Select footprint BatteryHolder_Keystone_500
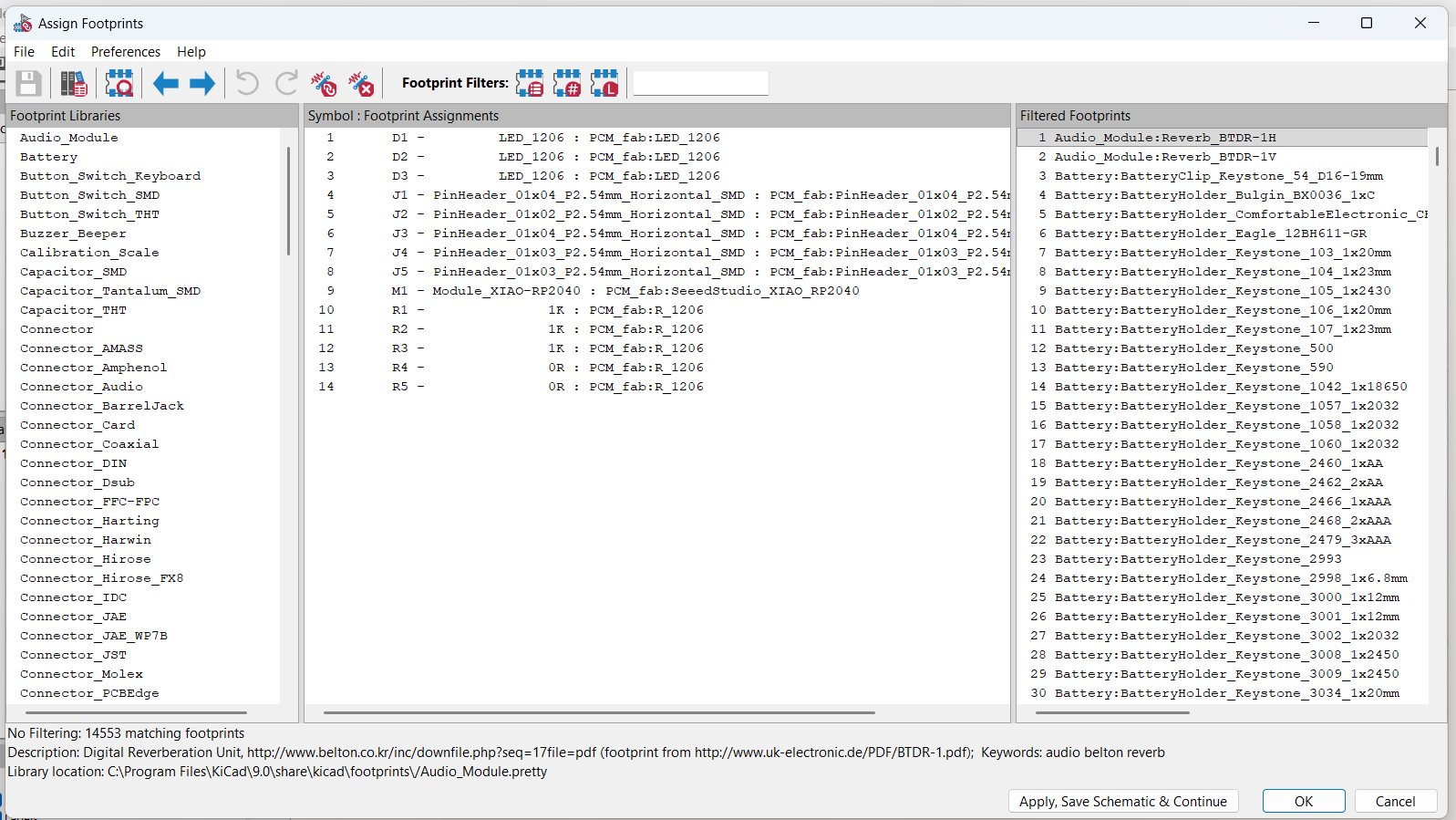This screenshot has width=1456, height=820. 1223,348
